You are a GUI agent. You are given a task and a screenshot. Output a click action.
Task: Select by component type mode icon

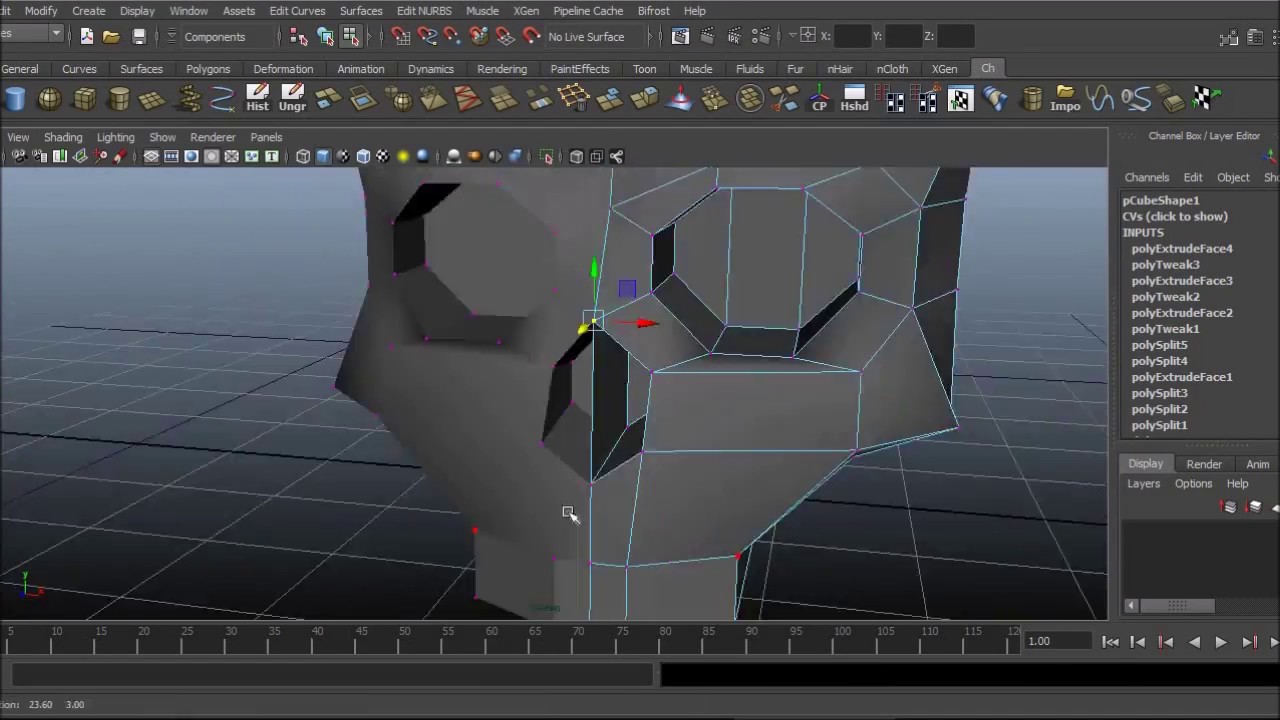350,37
